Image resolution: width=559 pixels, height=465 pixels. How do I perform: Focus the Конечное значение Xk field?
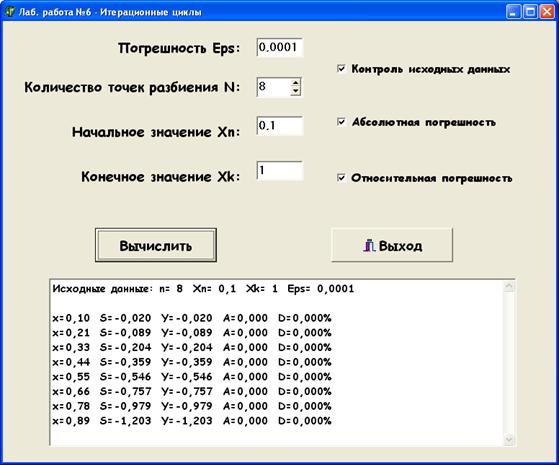coord(280,171)
